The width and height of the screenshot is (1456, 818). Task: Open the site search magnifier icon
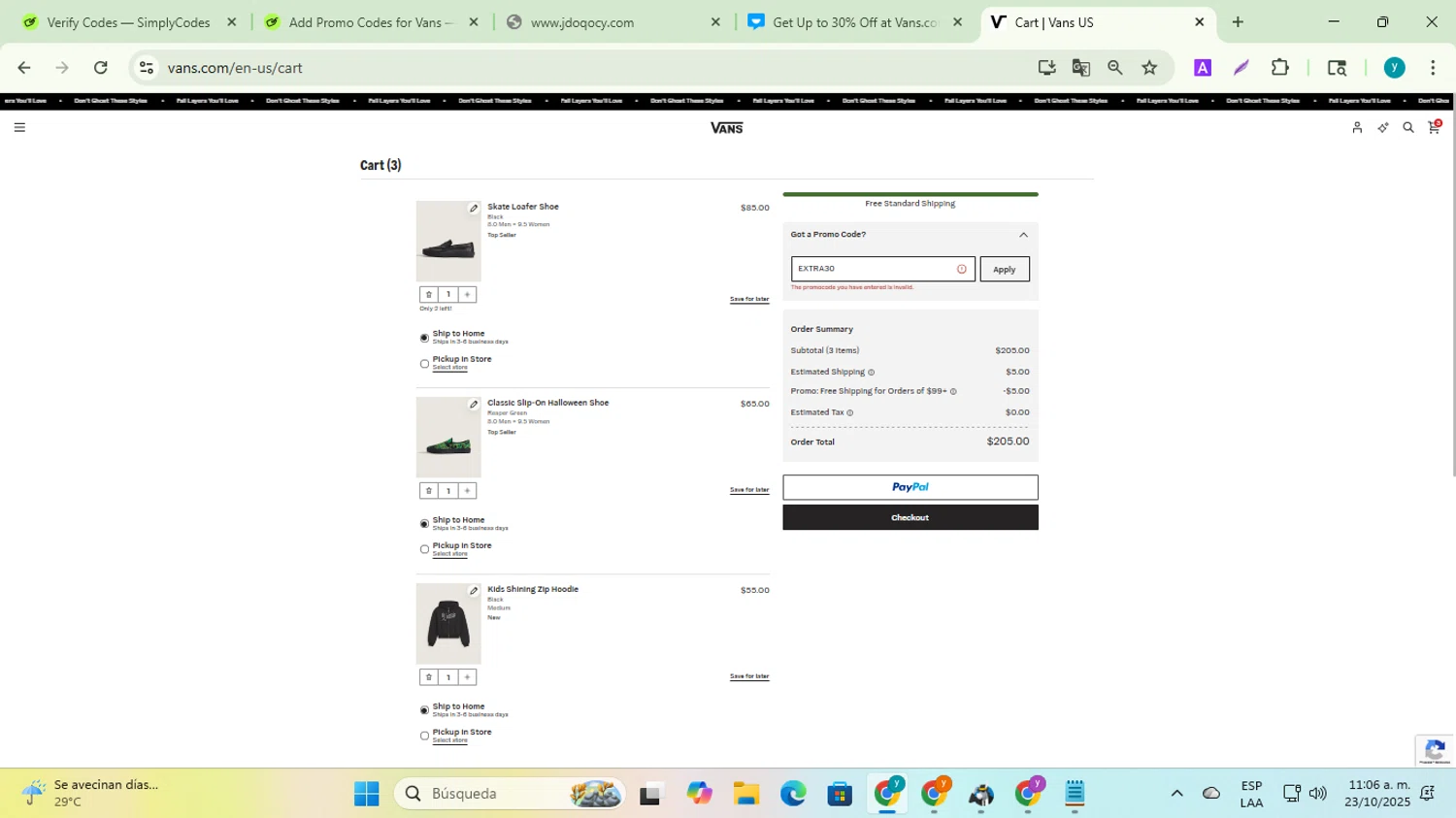1408,127
